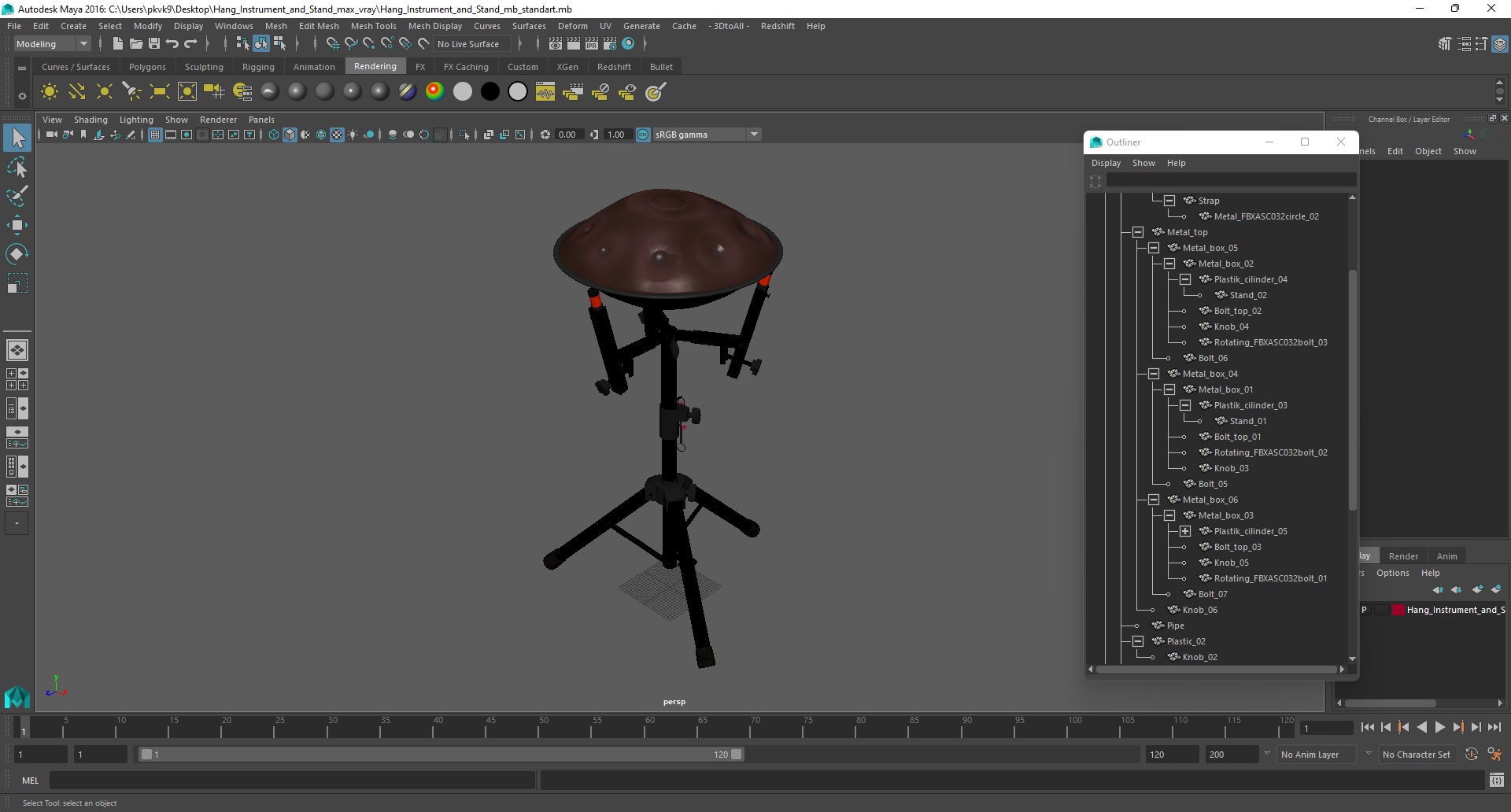This screenshot has height=812, width=1511.
Task: Activate the Move tool
Action: pyautogui.click(x=17, y=226)
